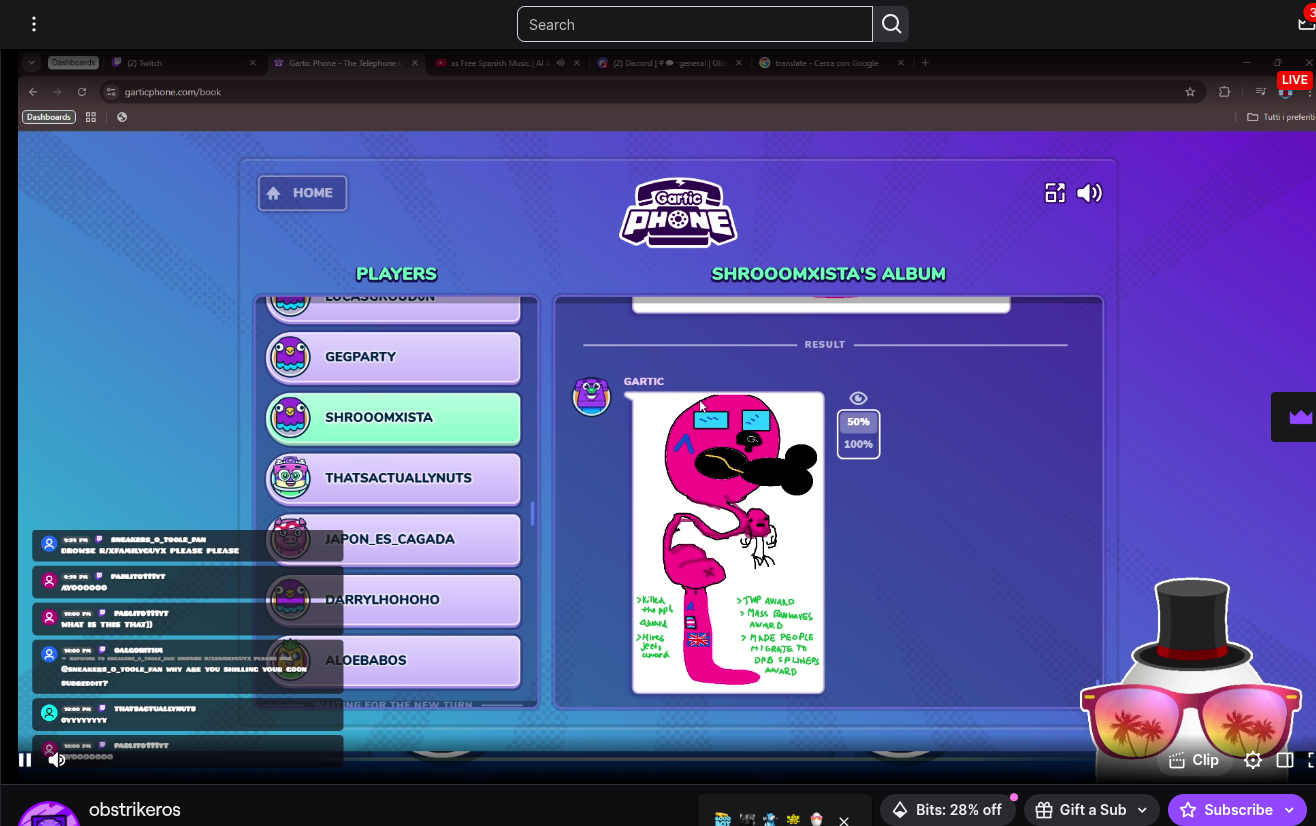Expand the tab search dropdown arrow
Screen dimensions: 1316x826
pyautogui.click(x=32, y=63)
